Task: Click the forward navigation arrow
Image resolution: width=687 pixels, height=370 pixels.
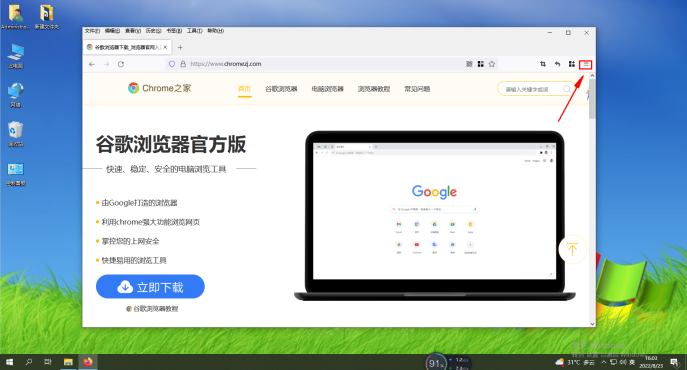Action: click(106, 64)
